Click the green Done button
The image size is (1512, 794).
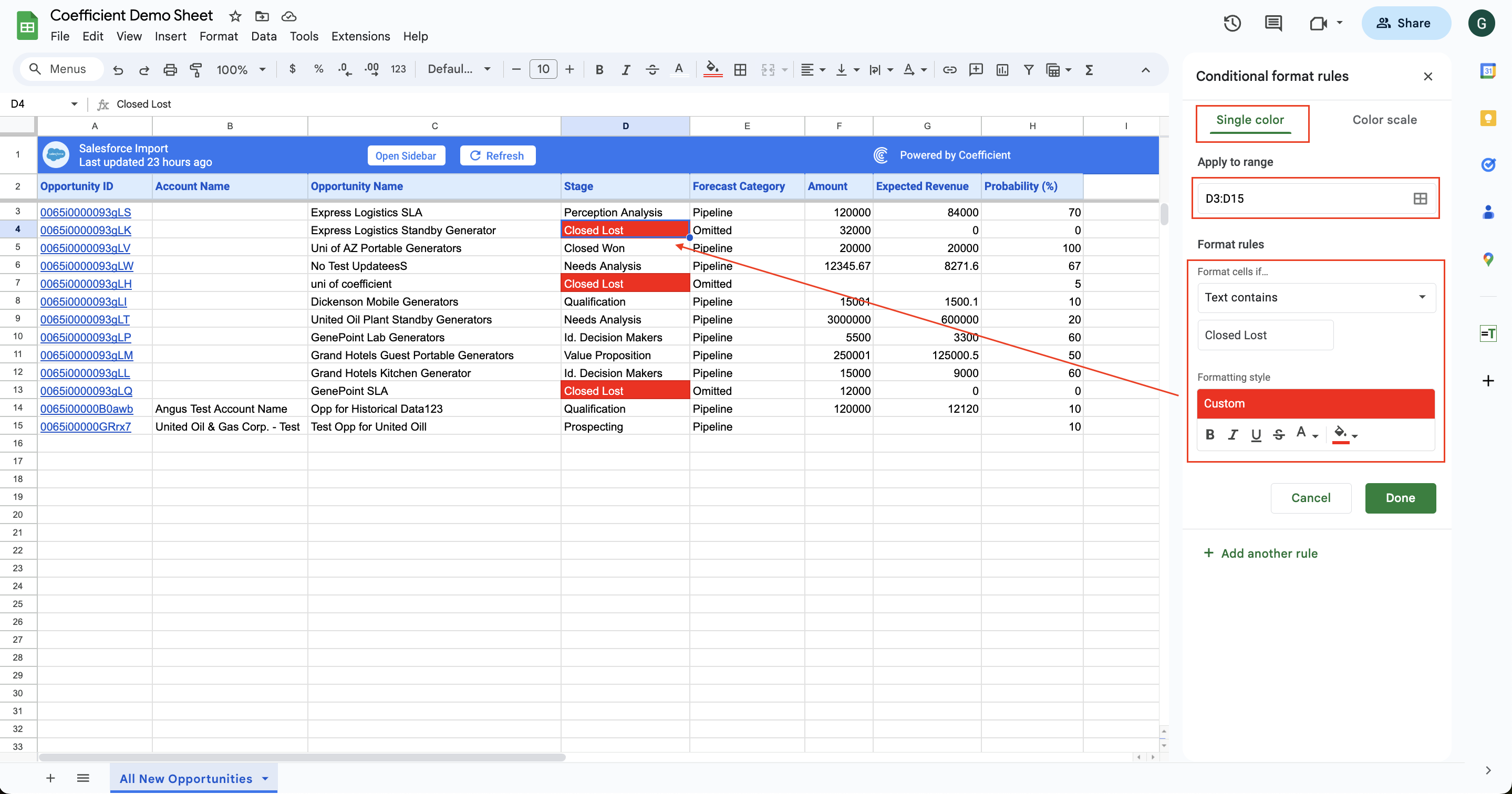(1400, 498)
